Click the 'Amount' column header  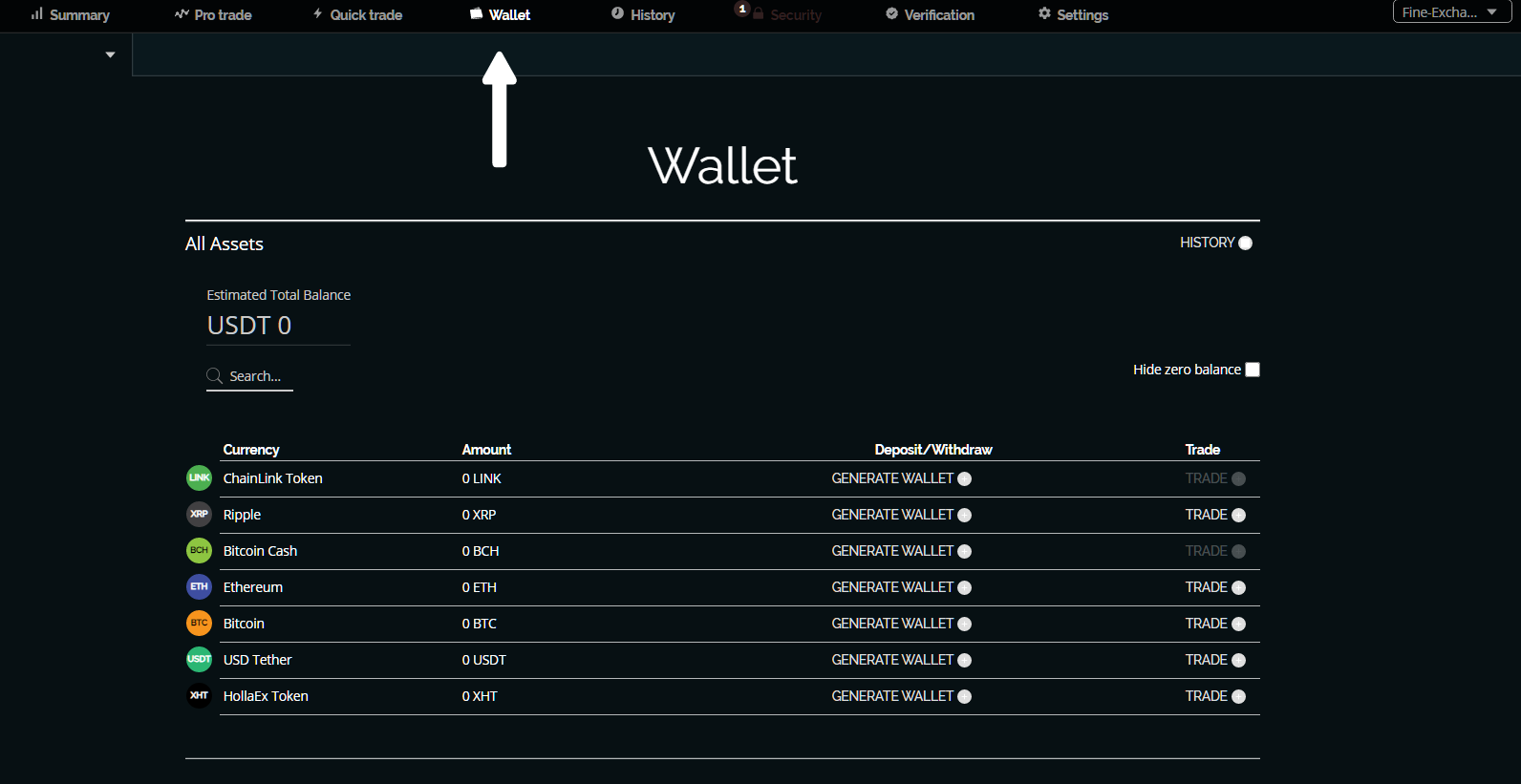click(486, 450)
